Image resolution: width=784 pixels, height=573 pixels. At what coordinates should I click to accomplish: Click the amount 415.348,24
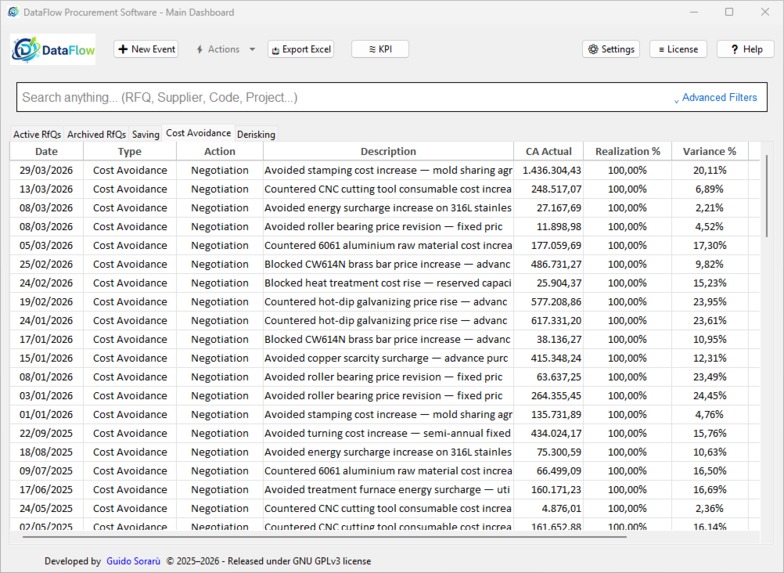point(556,358)
